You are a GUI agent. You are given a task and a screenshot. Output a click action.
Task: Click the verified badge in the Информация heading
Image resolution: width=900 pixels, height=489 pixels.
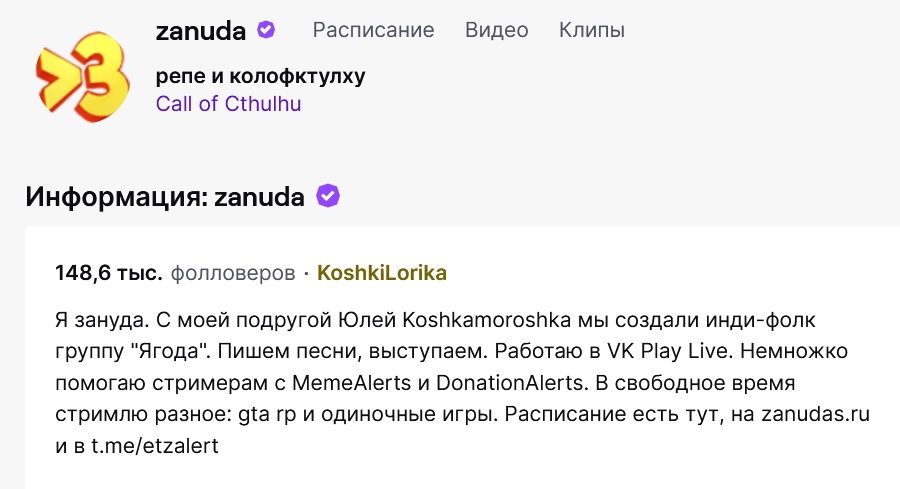328,196
